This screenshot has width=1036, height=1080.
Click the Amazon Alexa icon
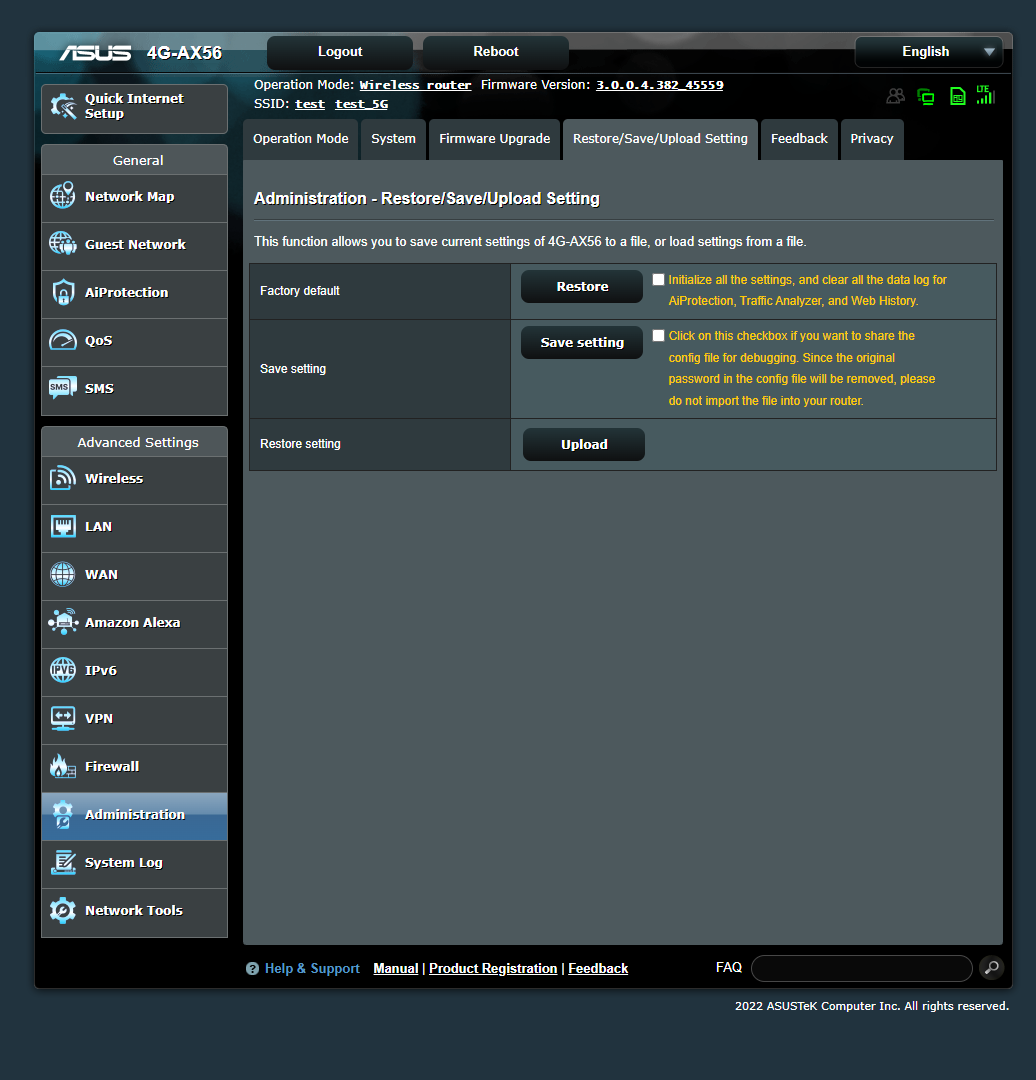pos(63,622)
